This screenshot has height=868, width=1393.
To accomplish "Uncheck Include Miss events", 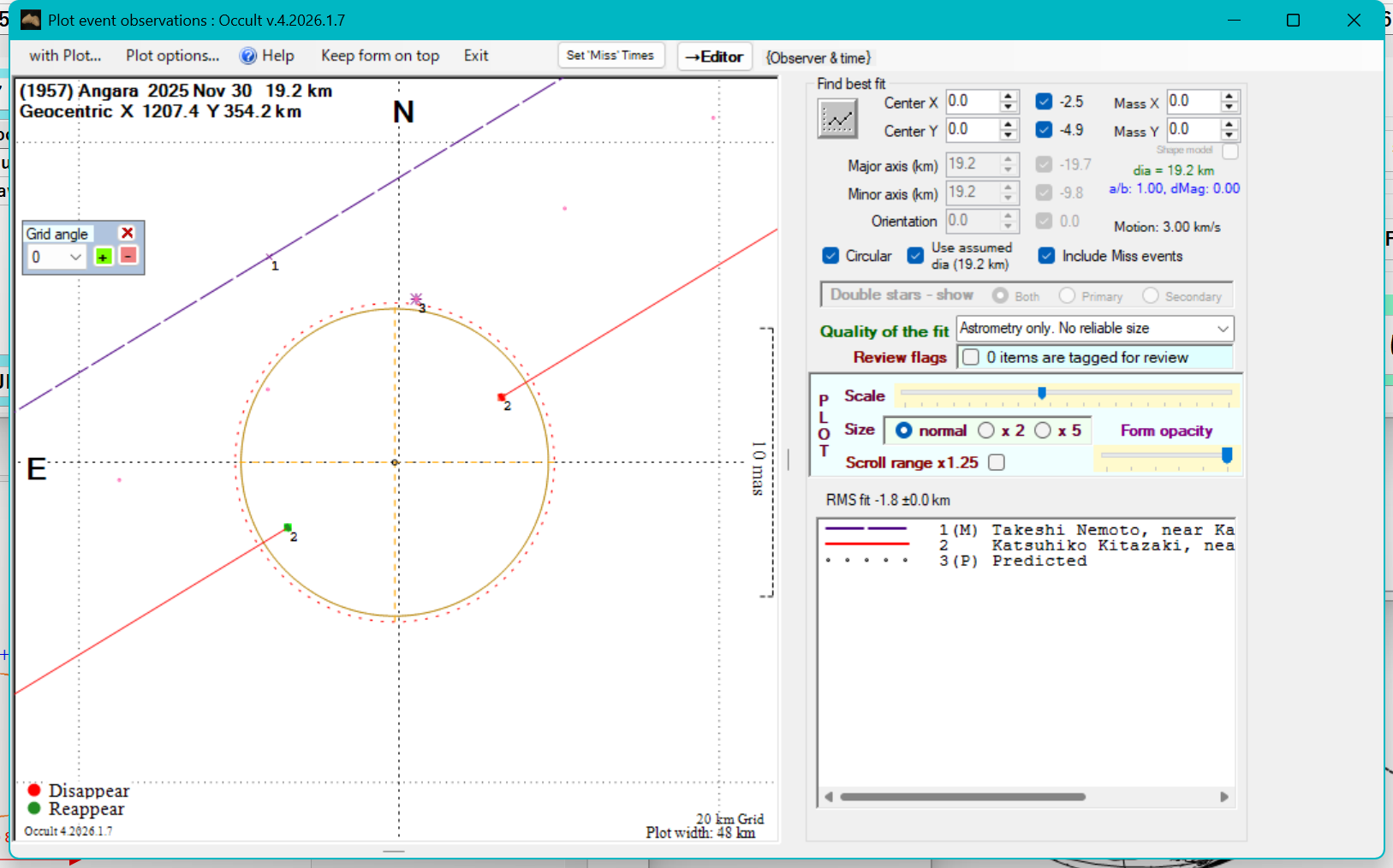I will click(x=1046, y=256).
